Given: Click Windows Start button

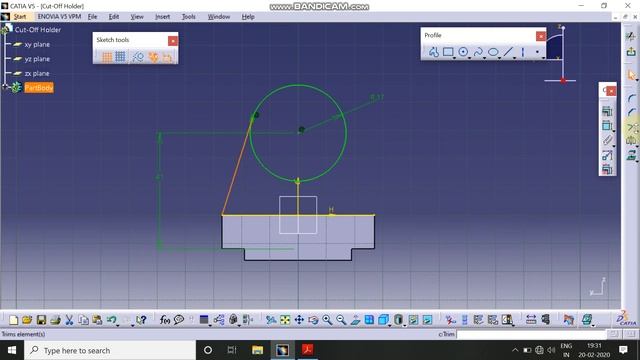Looking at the screenshot, I should coord(12,350).
